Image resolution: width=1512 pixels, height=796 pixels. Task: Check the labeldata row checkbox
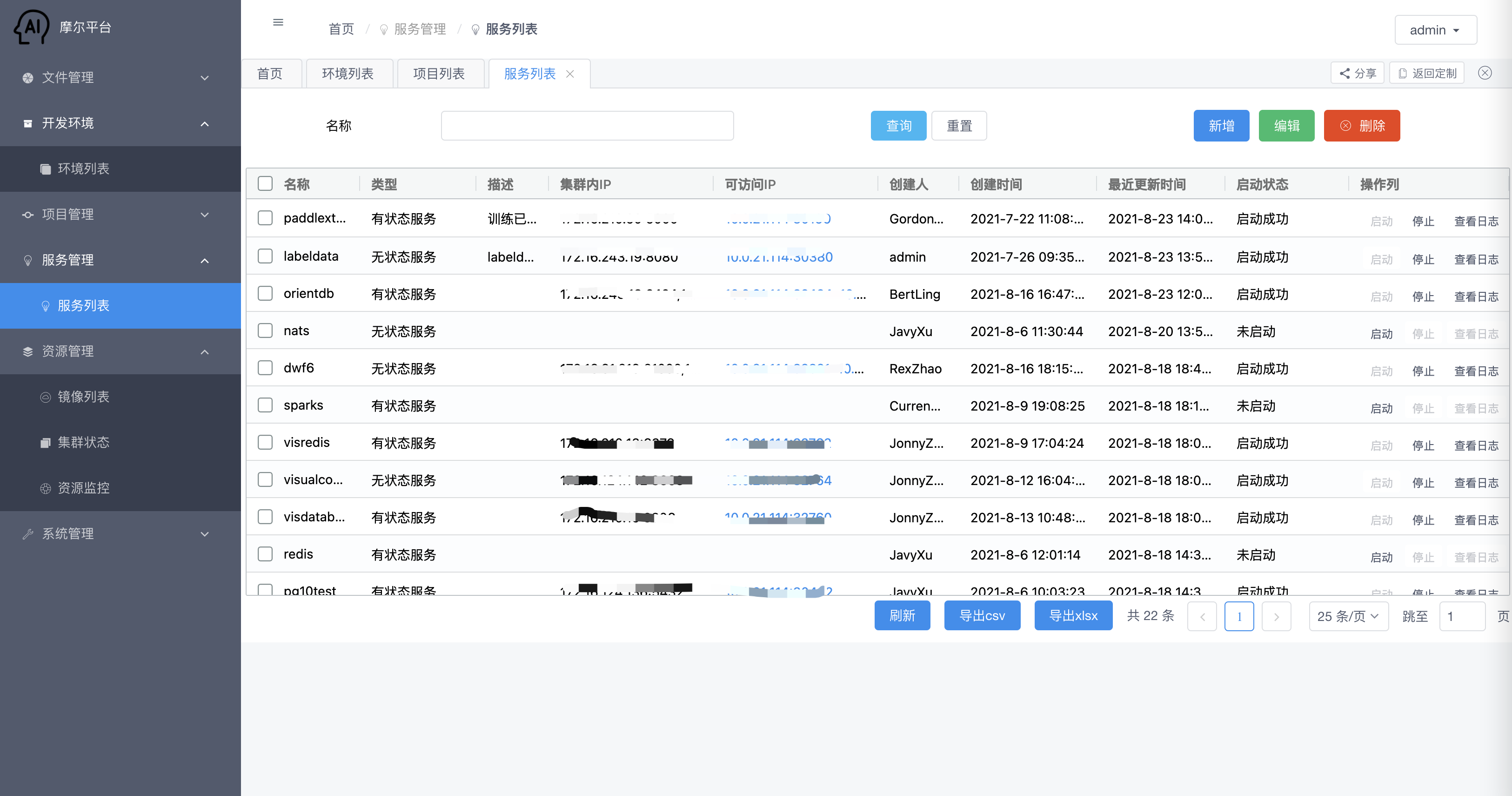265,256
